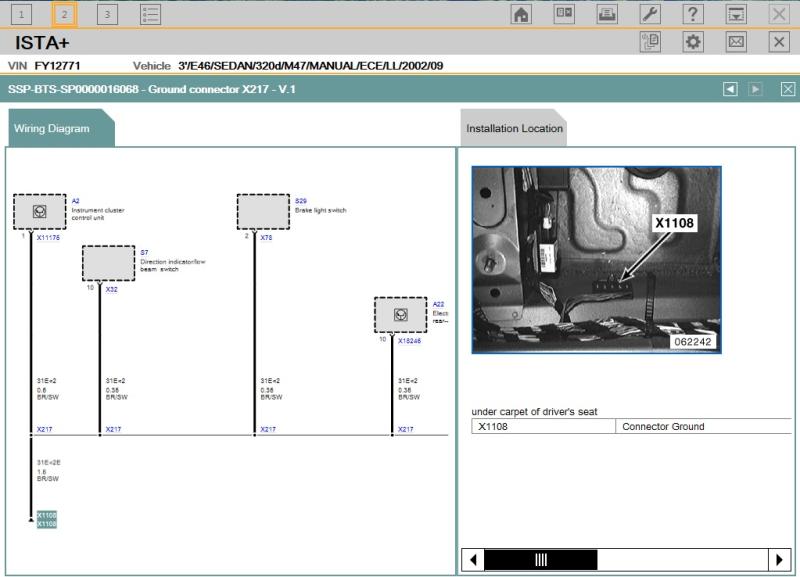Open the gear settings icon

(x=693, y=42)
